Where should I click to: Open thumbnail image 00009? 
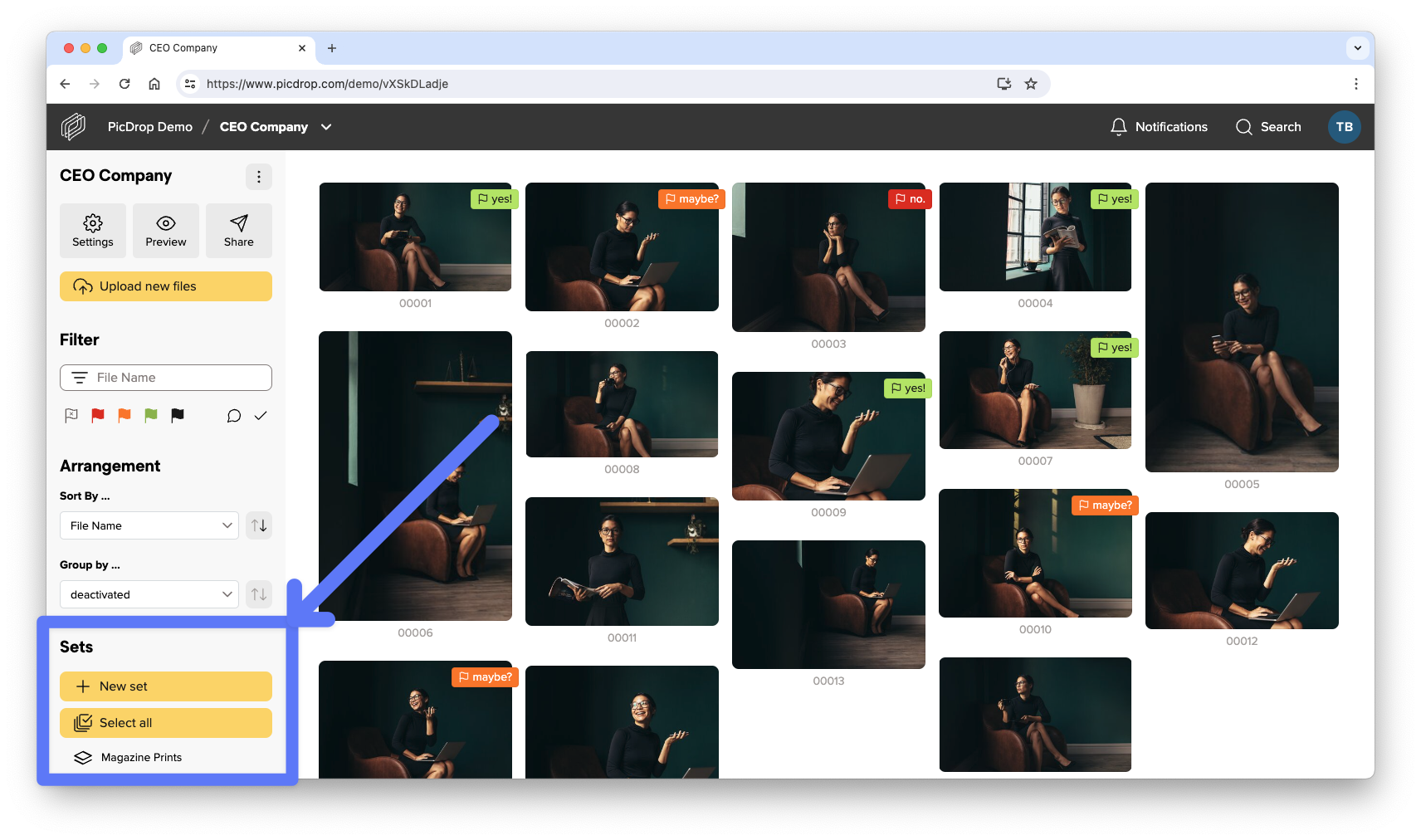tap(828, 437)
